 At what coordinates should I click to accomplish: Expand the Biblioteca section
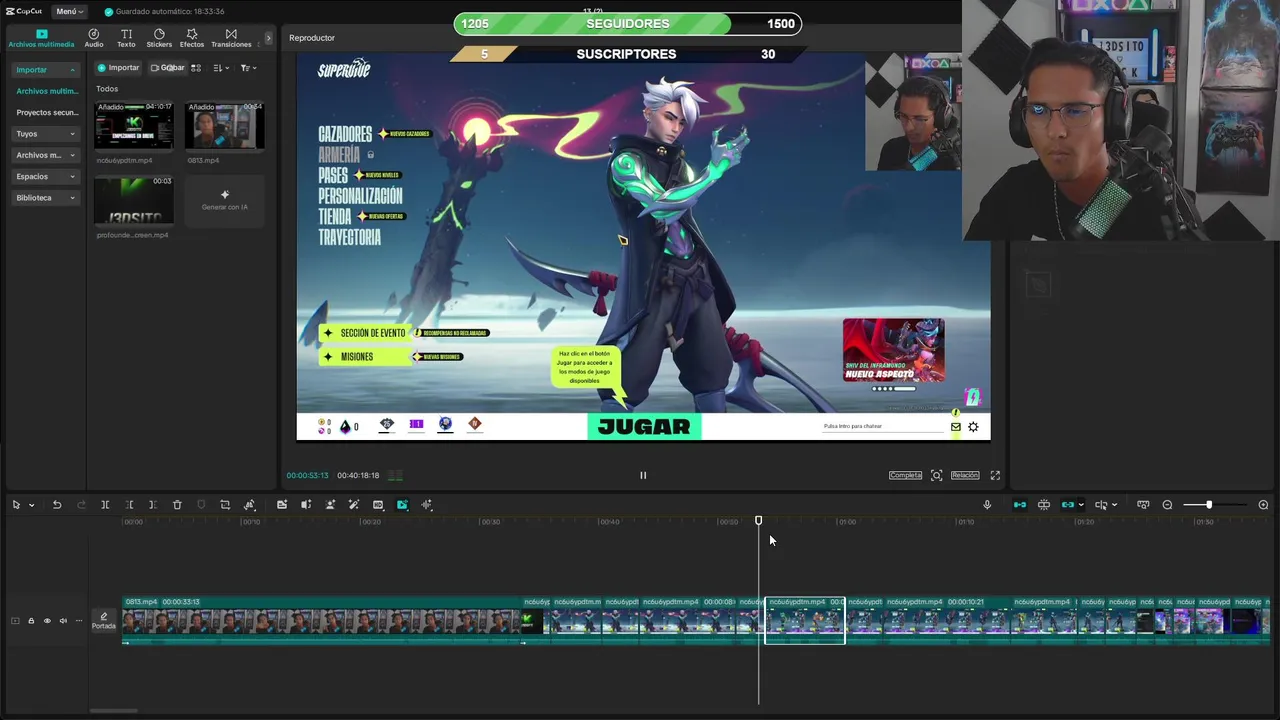coord(45,198)
